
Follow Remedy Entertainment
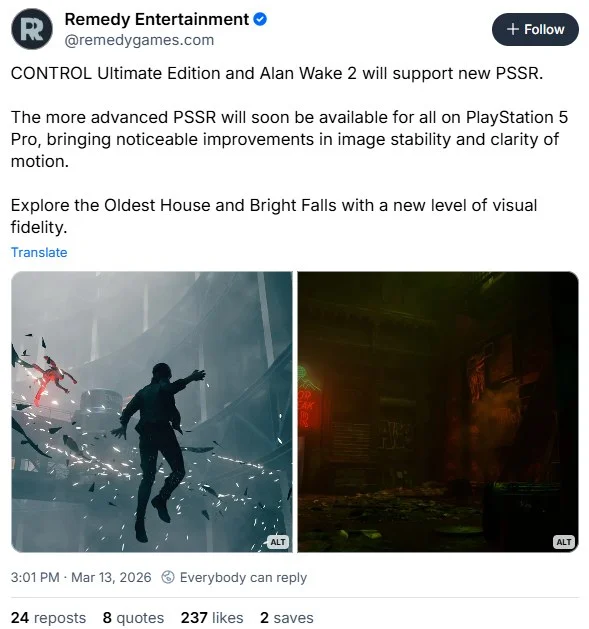pyautogui.click(x=535, y=29)
